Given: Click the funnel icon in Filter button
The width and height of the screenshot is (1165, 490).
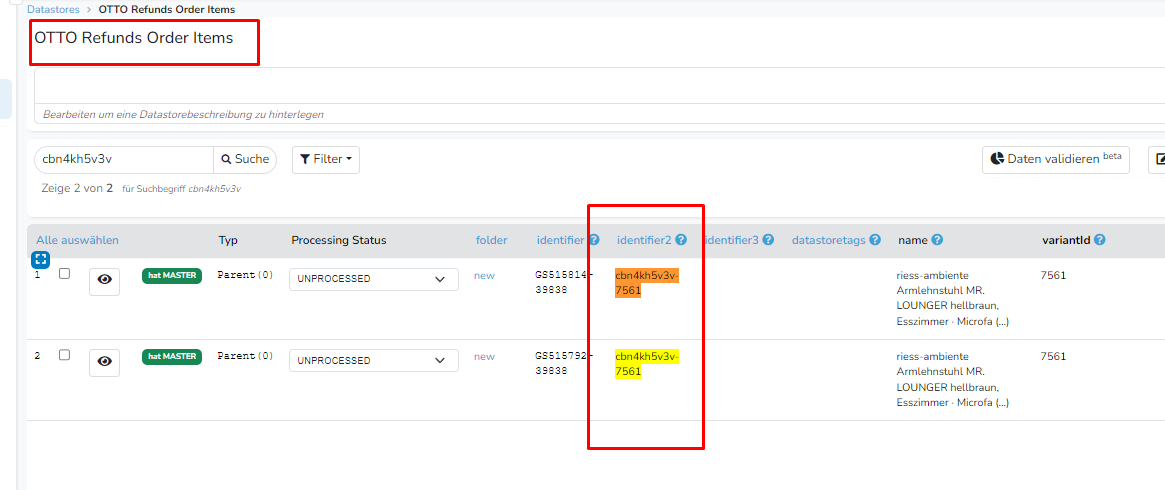Looking at the screenshot, I should coord(305,160).
